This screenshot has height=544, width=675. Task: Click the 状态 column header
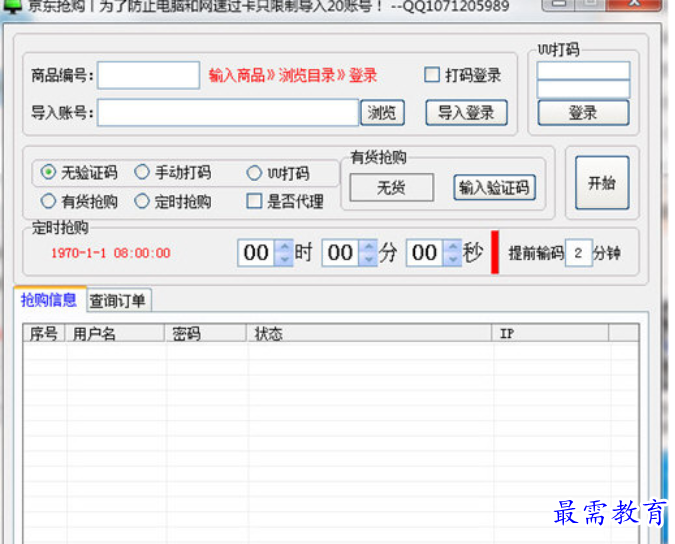click(x=369, y=334)
